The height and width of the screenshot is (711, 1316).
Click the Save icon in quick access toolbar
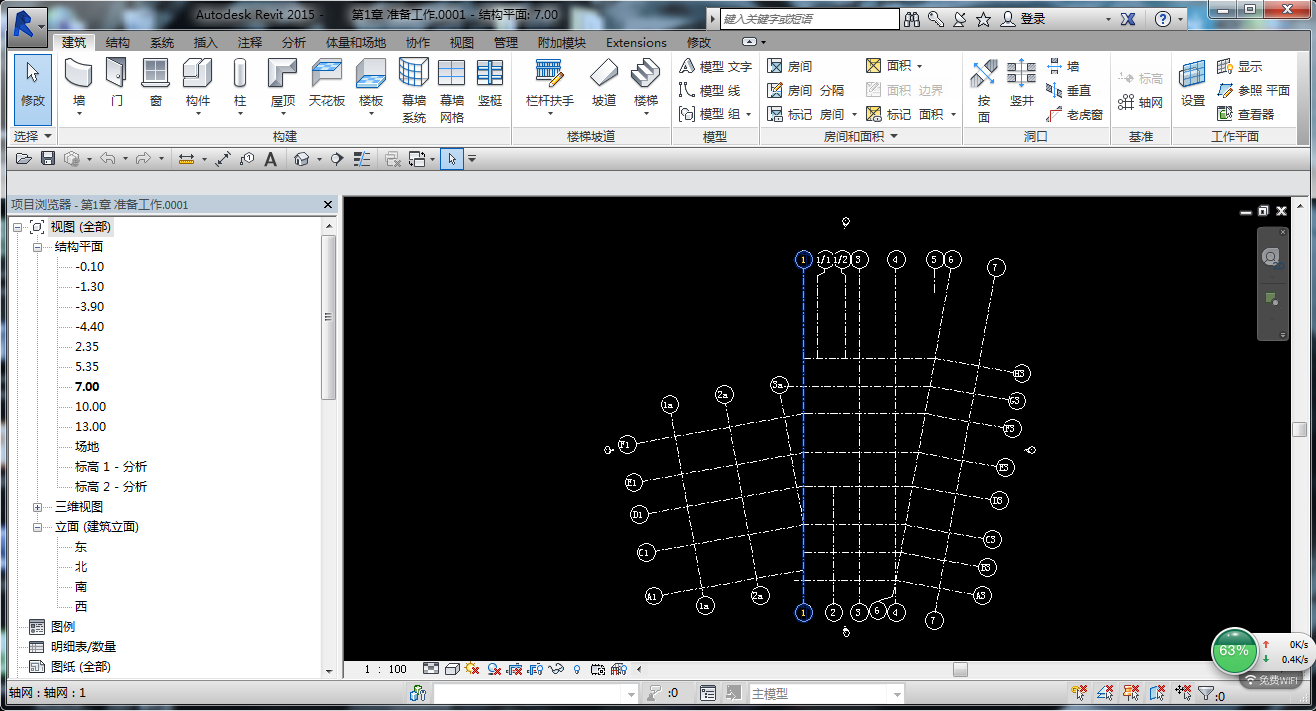[x=48, y=159]
